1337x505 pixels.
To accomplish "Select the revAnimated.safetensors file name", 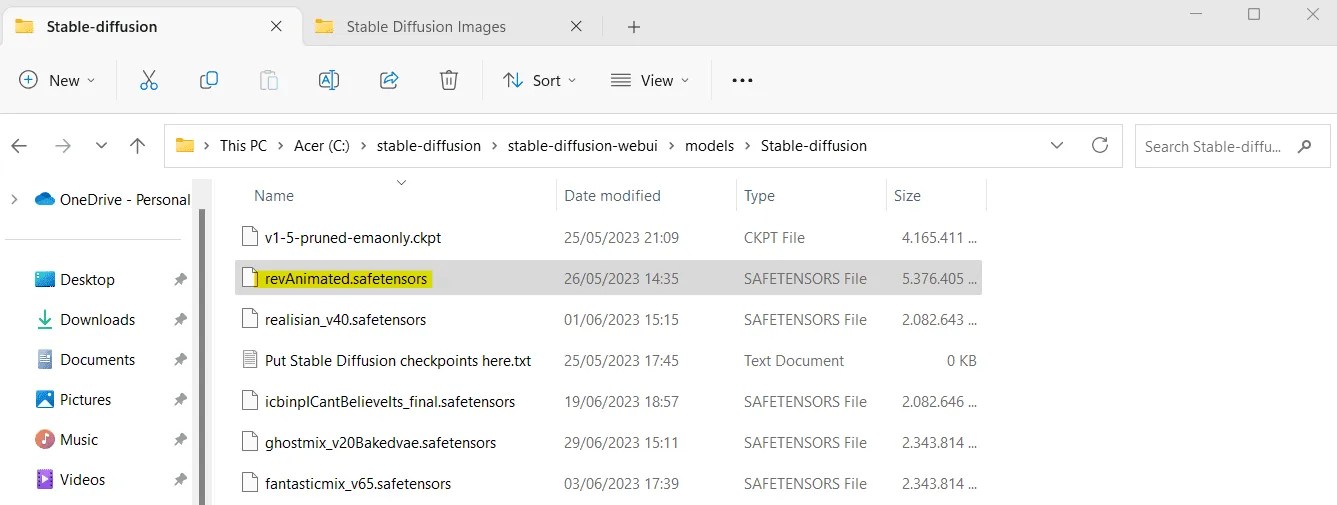I will pyautogui.click(x=346, y=279).
